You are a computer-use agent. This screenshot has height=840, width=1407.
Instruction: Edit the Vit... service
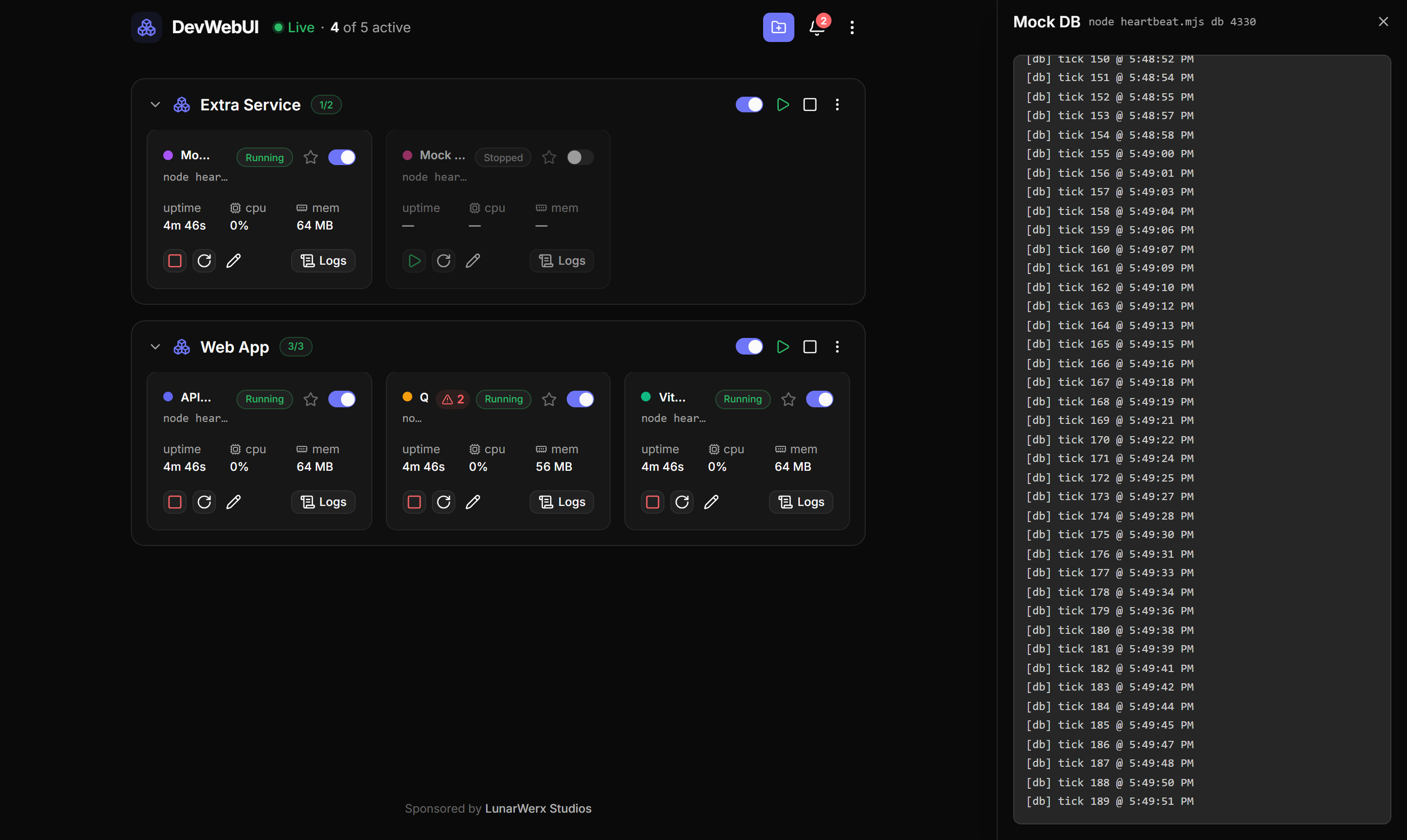(711, 502)
